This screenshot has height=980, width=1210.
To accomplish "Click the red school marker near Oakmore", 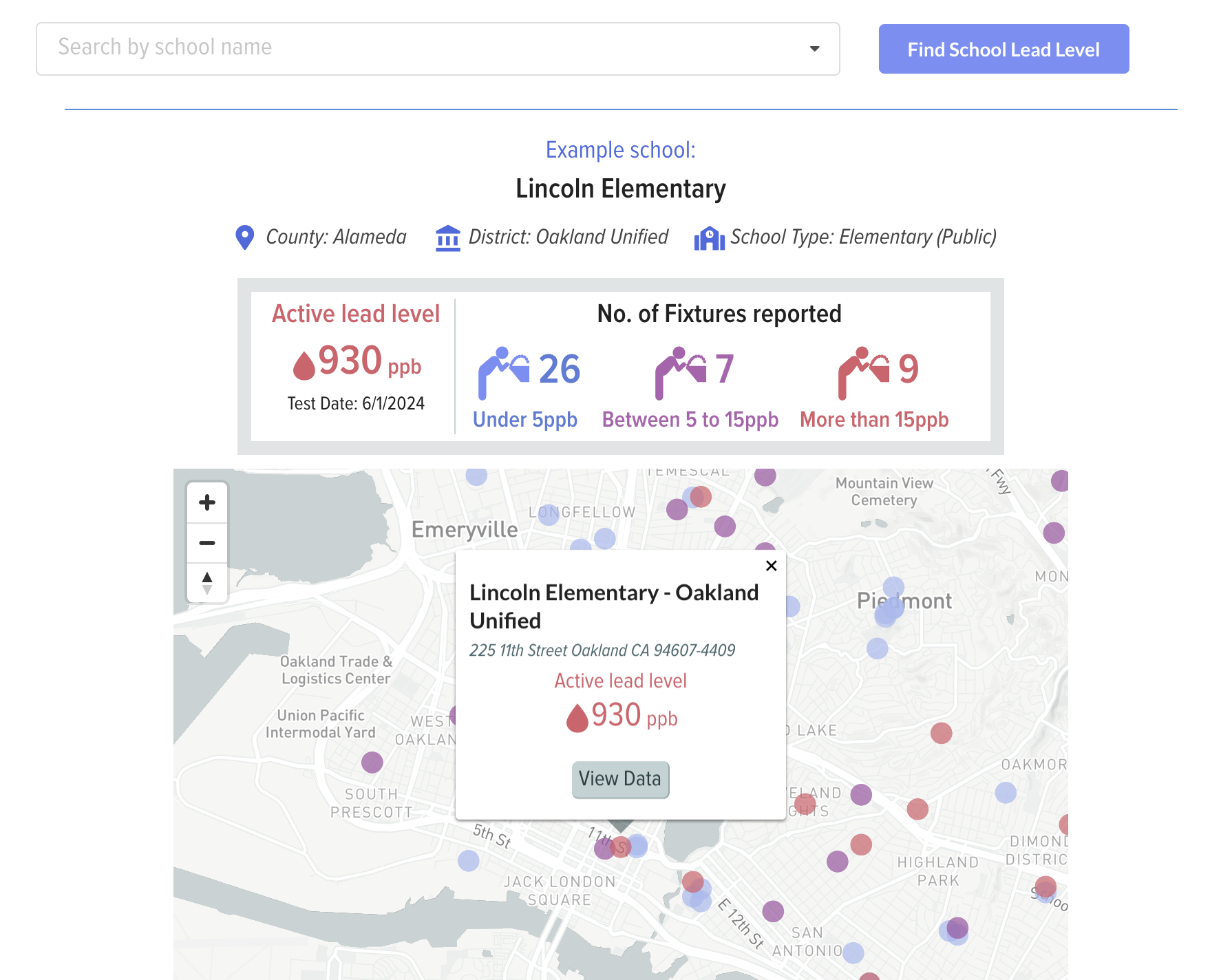I will click(941, 733).
